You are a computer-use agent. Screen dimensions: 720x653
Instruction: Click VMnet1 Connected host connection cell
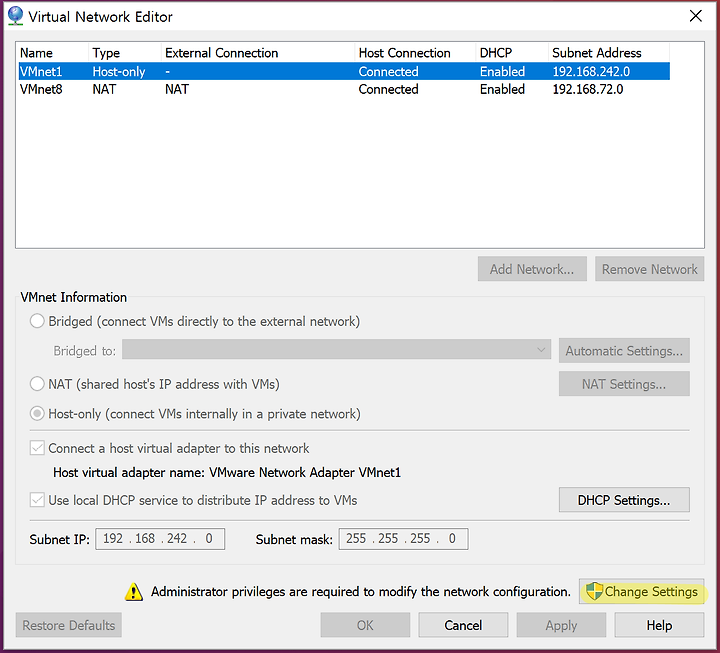point(388,72)
